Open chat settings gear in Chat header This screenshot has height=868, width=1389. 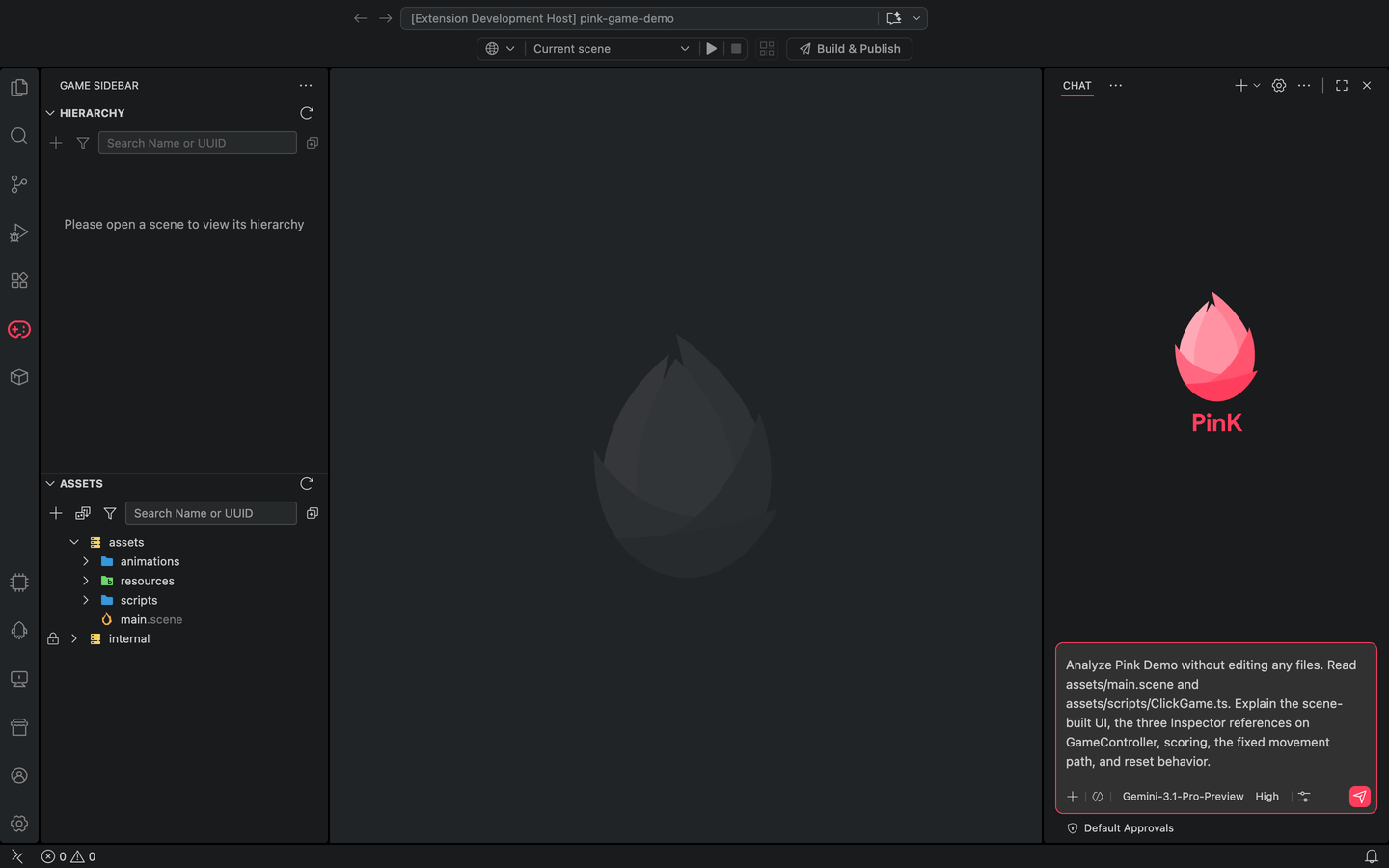pos(1279,86)
